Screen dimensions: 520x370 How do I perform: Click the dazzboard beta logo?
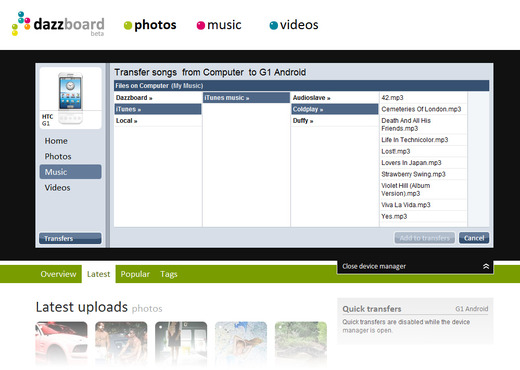(x=58, y=24)
